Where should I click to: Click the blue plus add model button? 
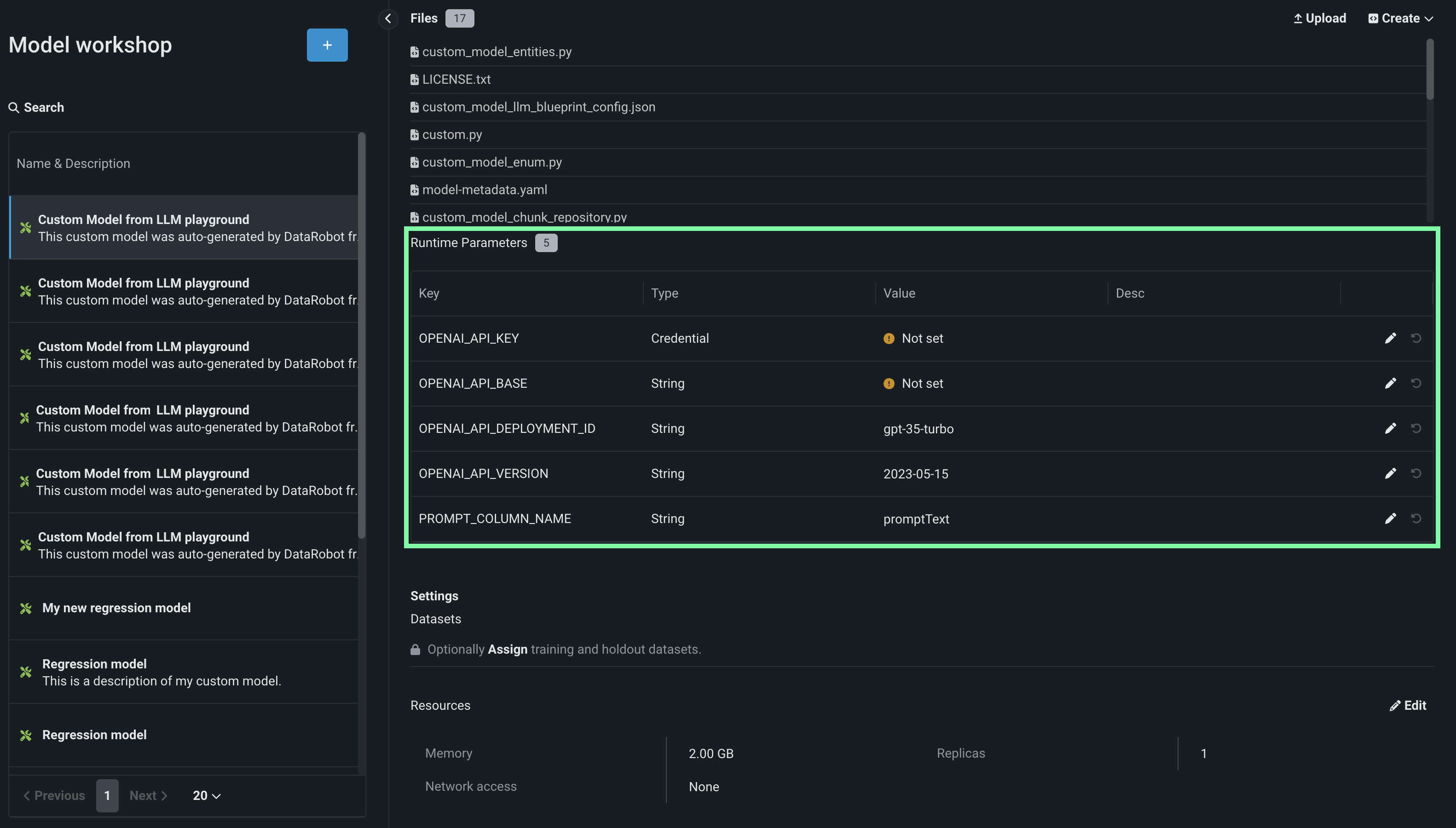[327, 45]
